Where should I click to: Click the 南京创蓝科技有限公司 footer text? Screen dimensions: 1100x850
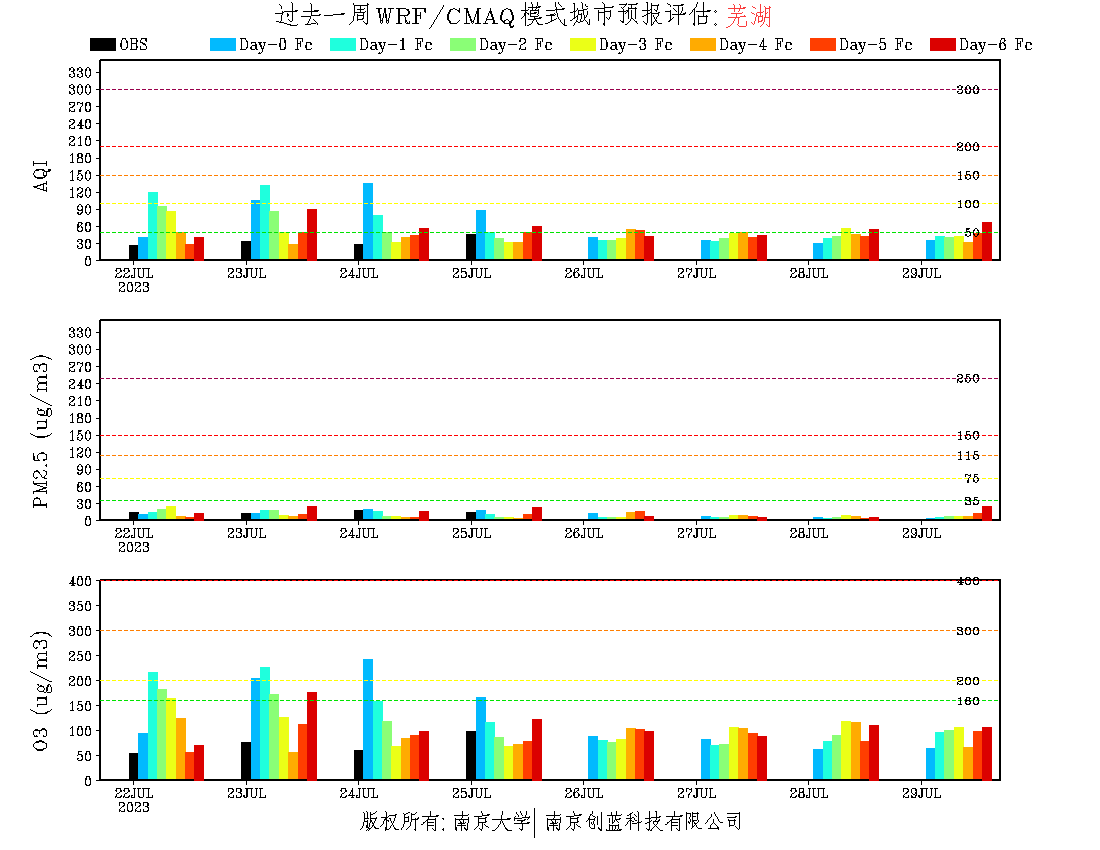(x=643, y=822)
